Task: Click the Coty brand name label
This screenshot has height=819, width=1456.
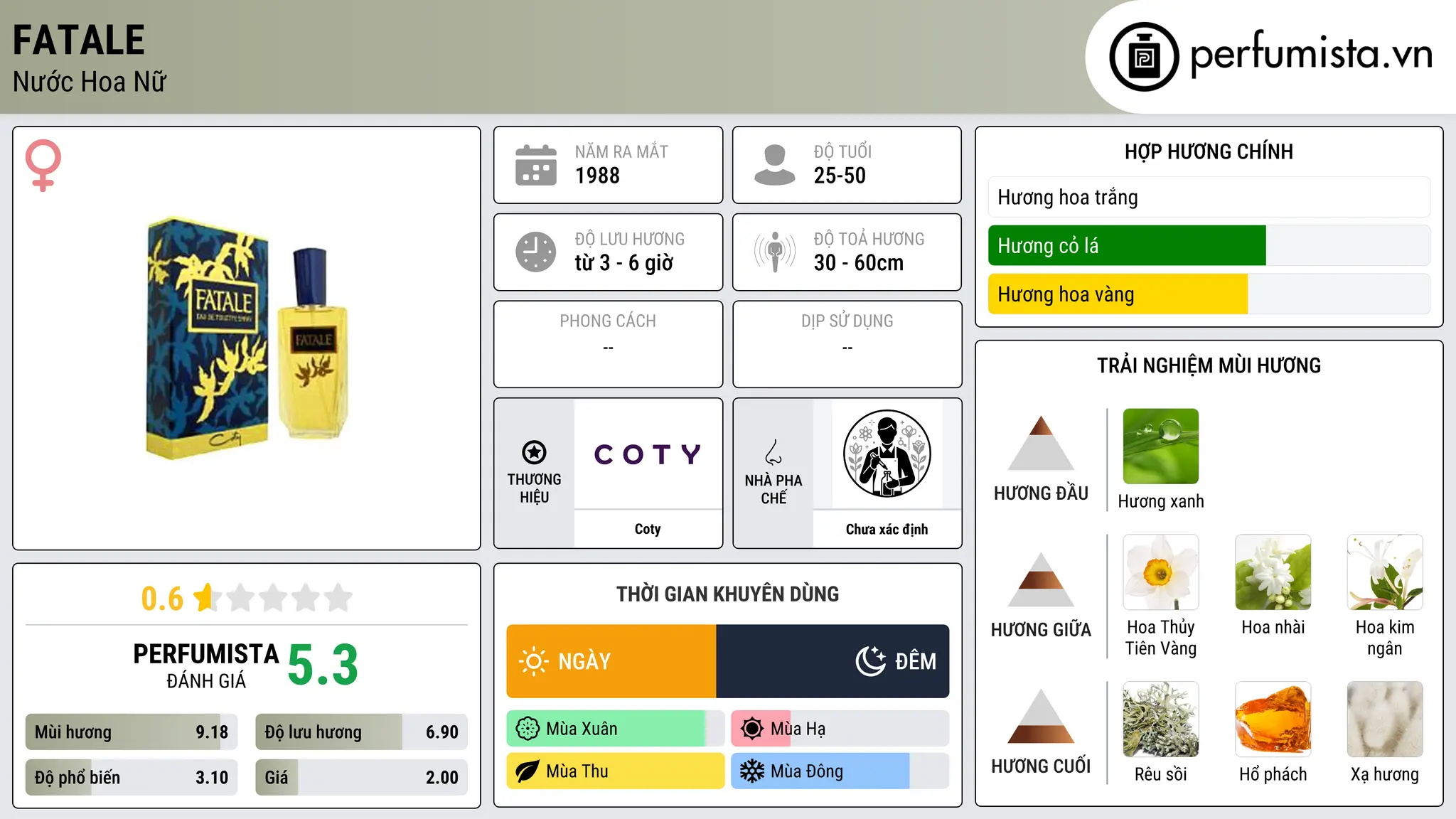Action: pos(648,529)
